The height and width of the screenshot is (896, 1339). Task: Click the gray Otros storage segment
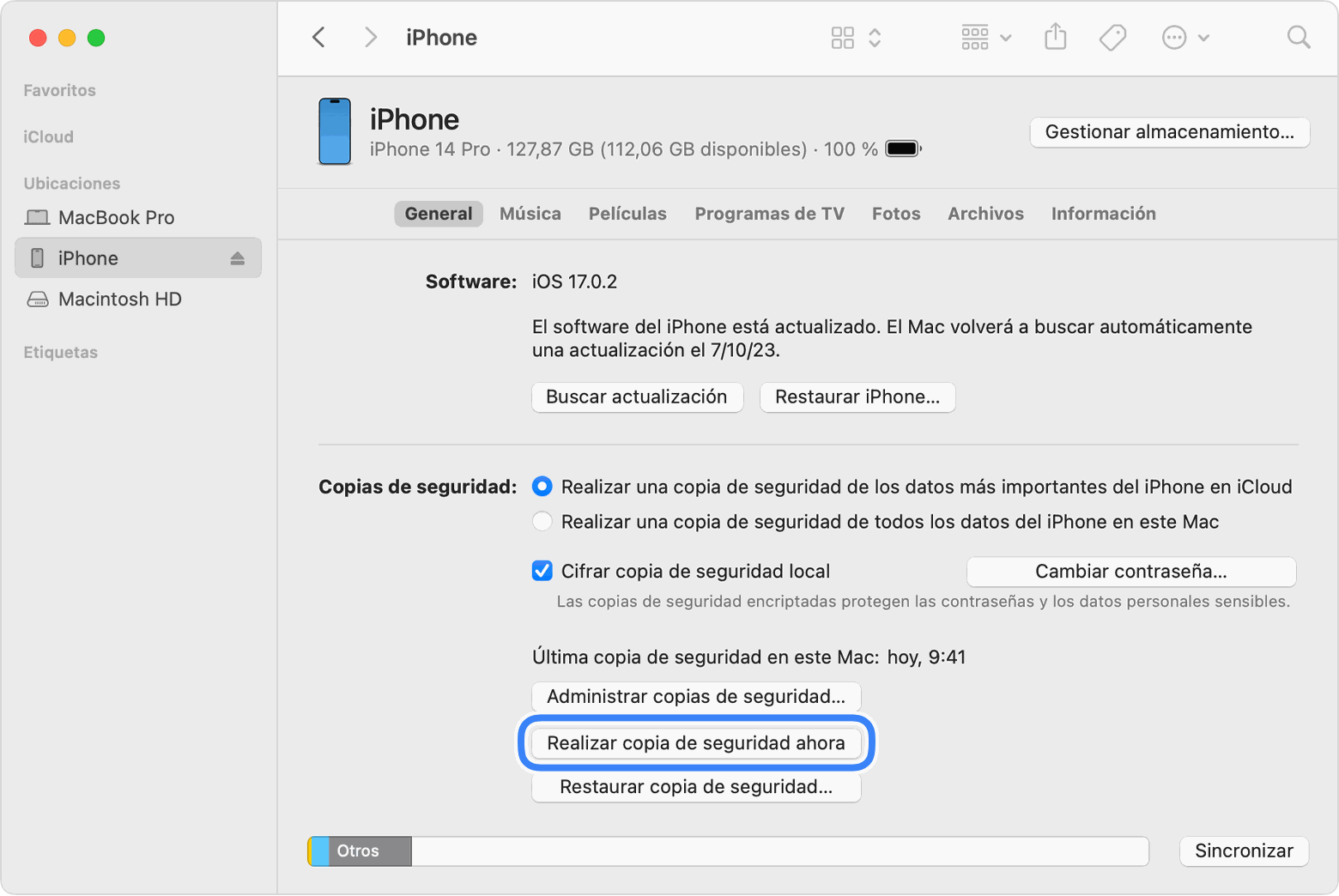coord(370,851)
